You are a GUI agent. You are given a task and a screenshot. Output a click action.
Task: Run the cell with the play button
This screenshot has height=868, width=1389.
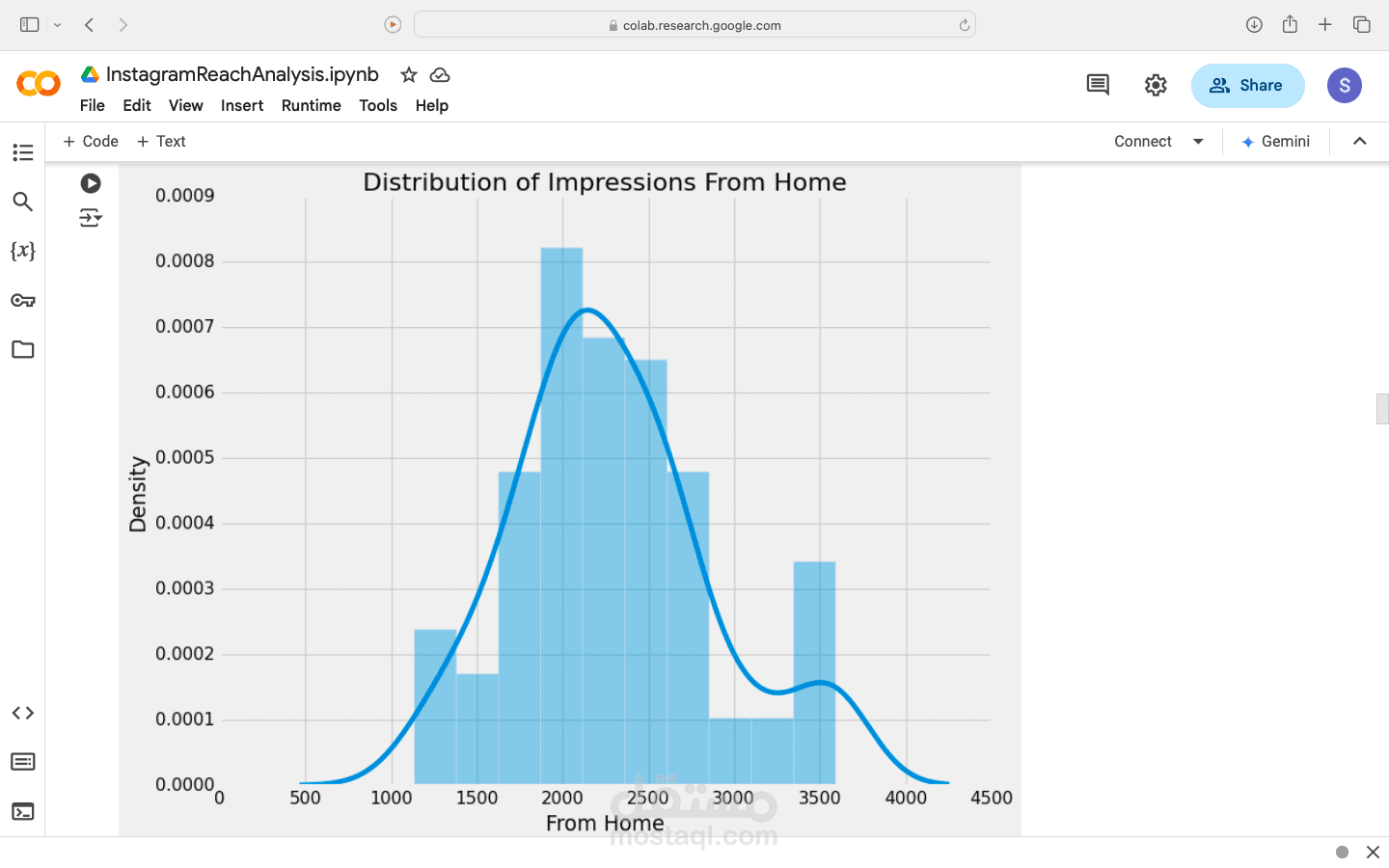(x=91, y=183)
